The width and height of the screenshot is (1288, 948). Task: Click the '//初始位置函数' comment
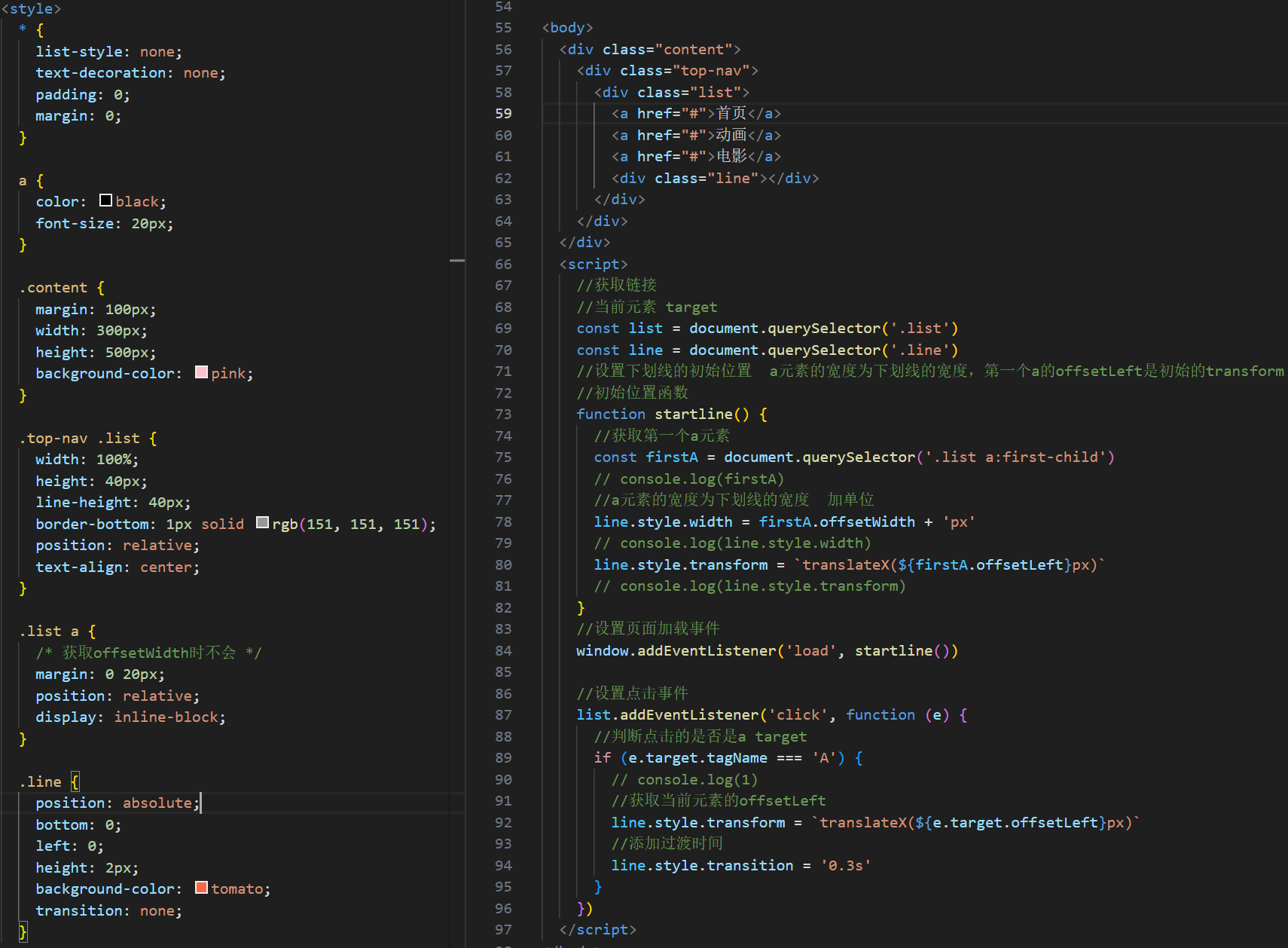tap(633, 393)
